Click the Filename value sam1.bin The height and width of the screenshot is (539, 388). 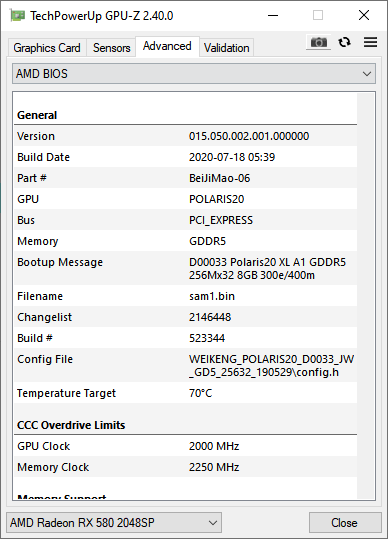[x=212, y=296]
